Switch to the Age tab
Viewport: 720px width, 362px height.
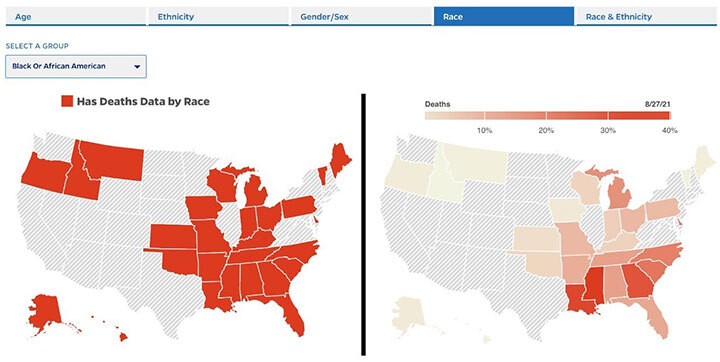[76, 17]
